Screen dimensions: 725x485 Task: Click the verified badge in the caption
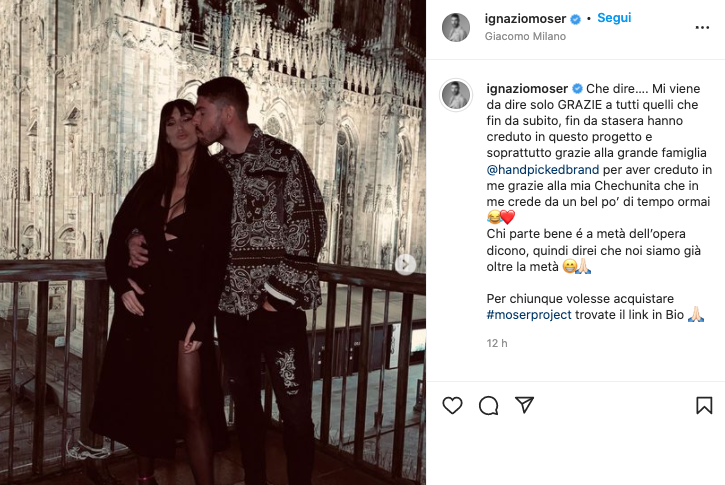pos(578,89)
